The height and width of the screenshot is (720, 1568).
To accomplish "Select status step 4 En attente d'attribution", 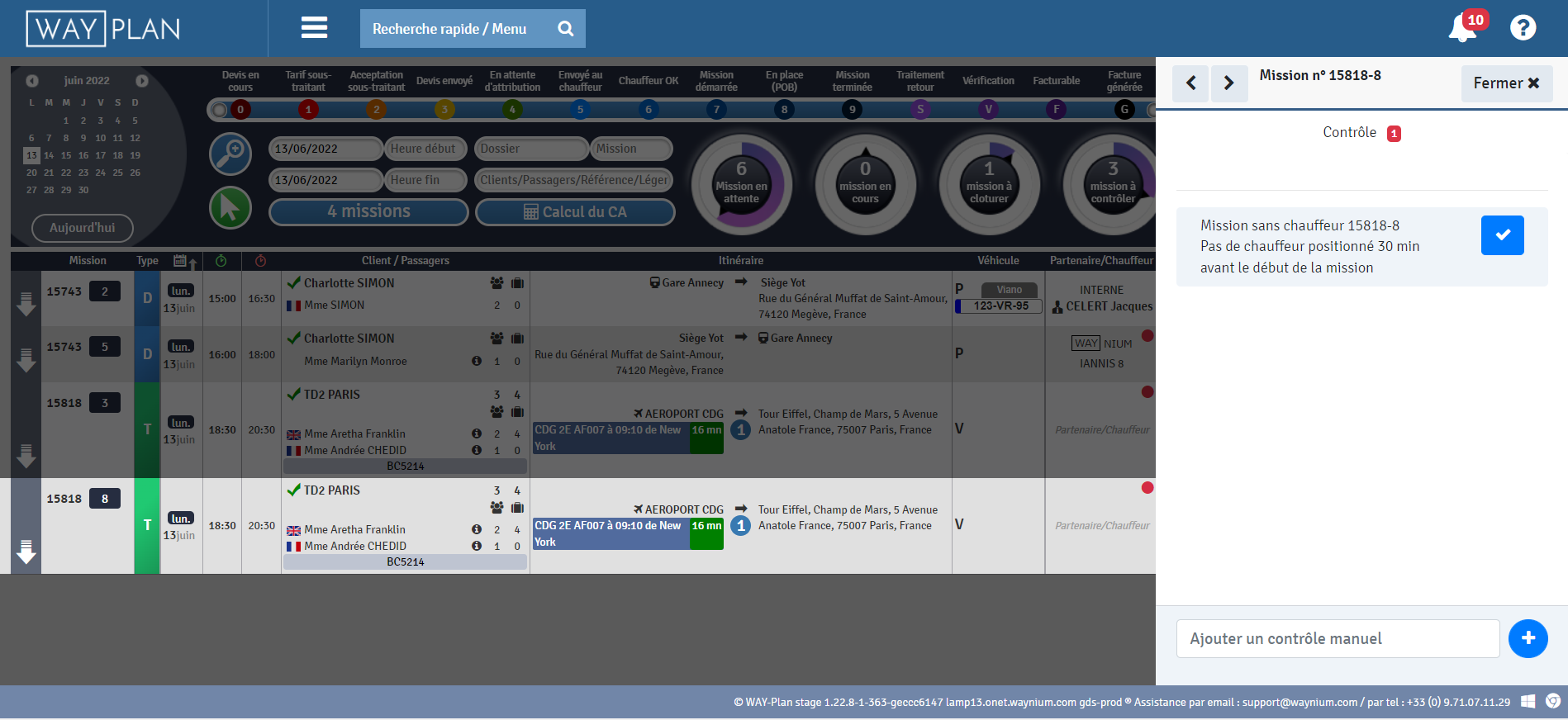I will click(x=512, y=109).
